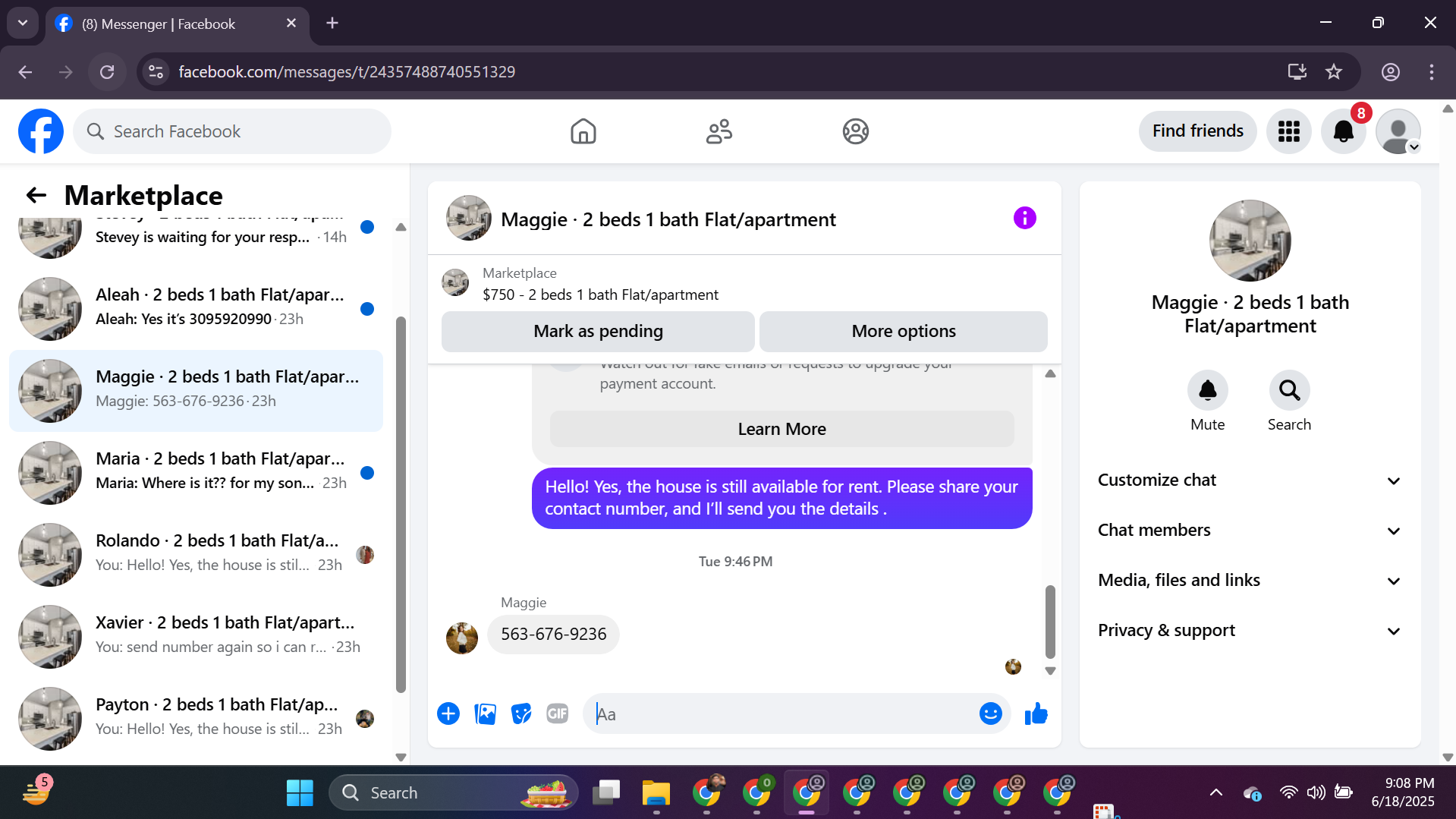
Task: Expand Media, files and links section
Action: point(1250,581)
